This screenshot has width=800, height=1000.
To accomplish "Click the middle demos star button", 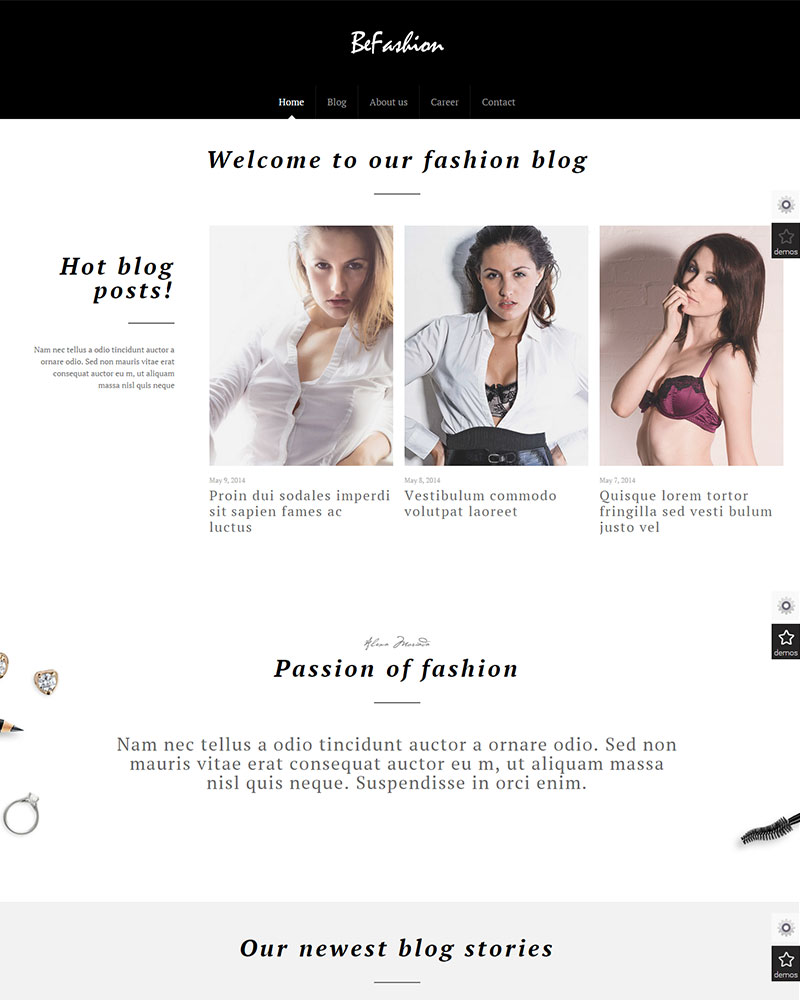I will (x=786, y=642).
